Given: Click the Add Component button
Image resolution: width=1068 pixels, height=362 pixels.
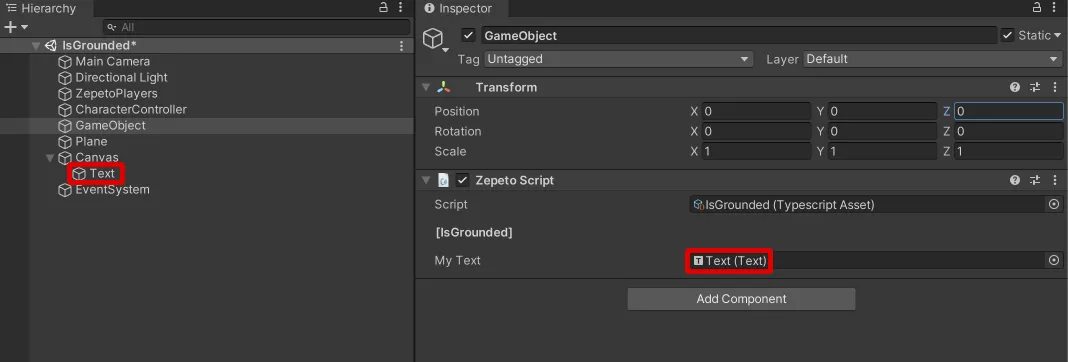Looking at the screenshot, I should [741, 299].
